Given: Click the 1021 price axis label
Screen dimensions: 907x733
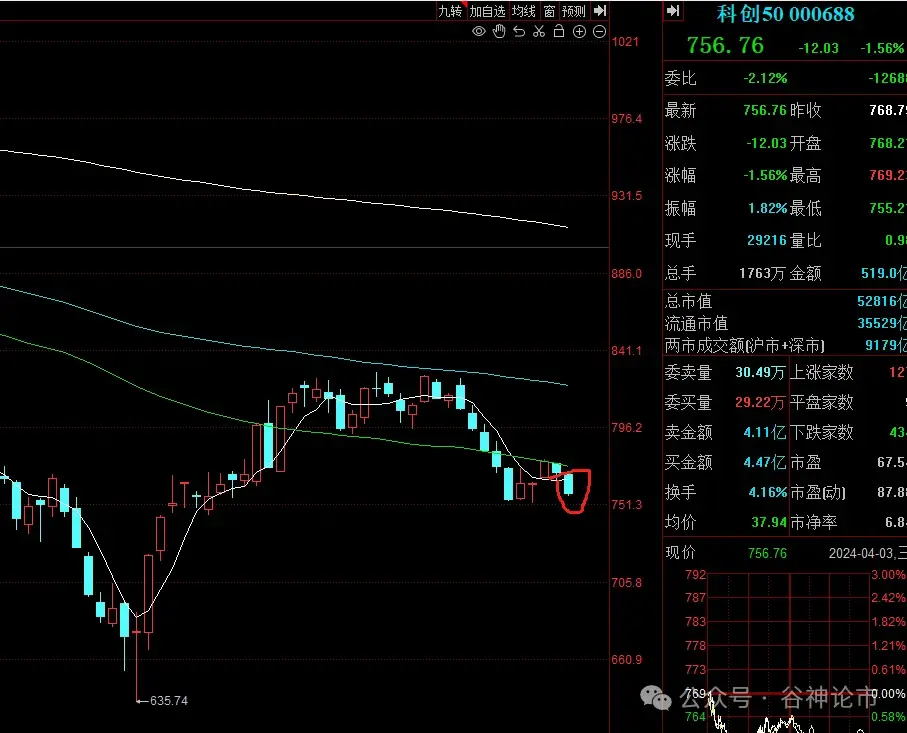Looking at the screenshot, I should click(x=625, y=42).
